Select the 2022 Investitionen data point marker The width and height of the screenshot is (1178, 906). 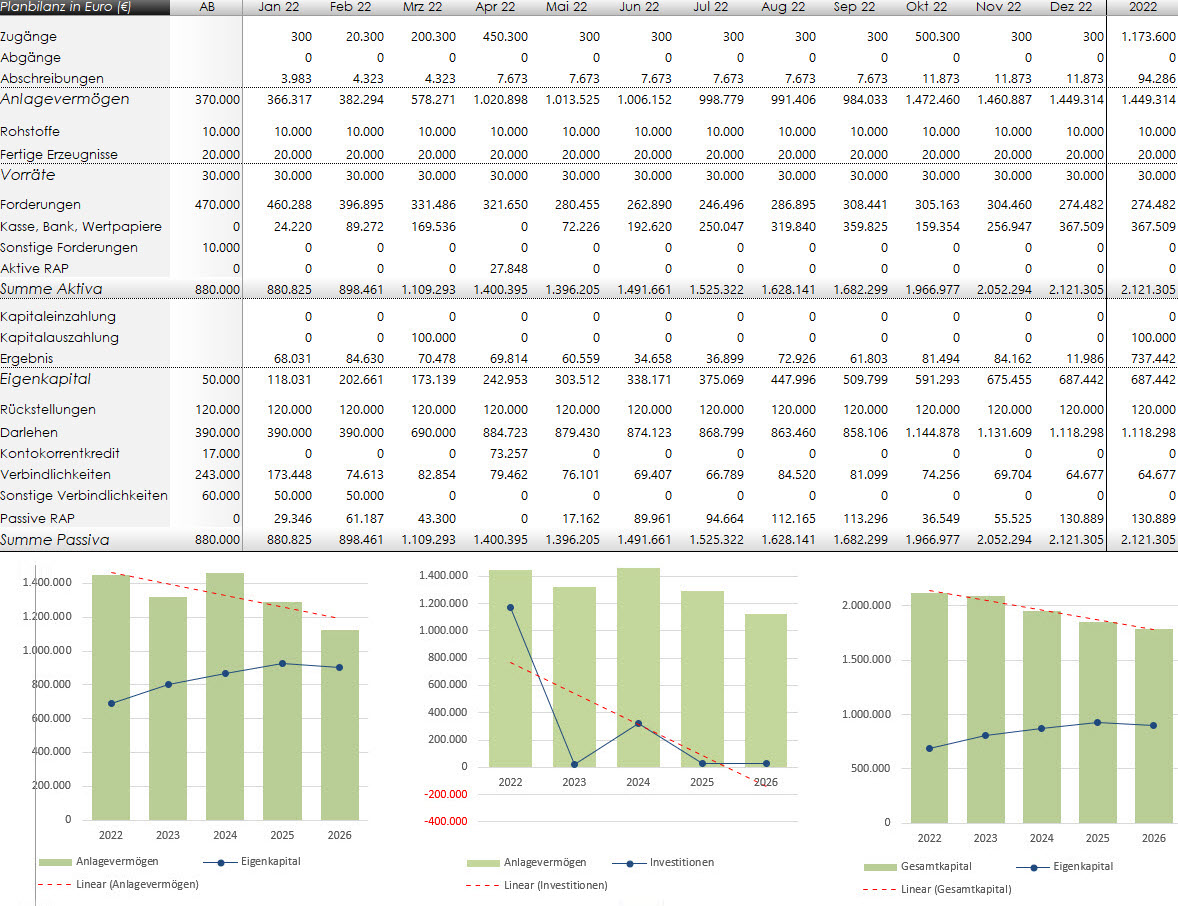click(510, 607)
